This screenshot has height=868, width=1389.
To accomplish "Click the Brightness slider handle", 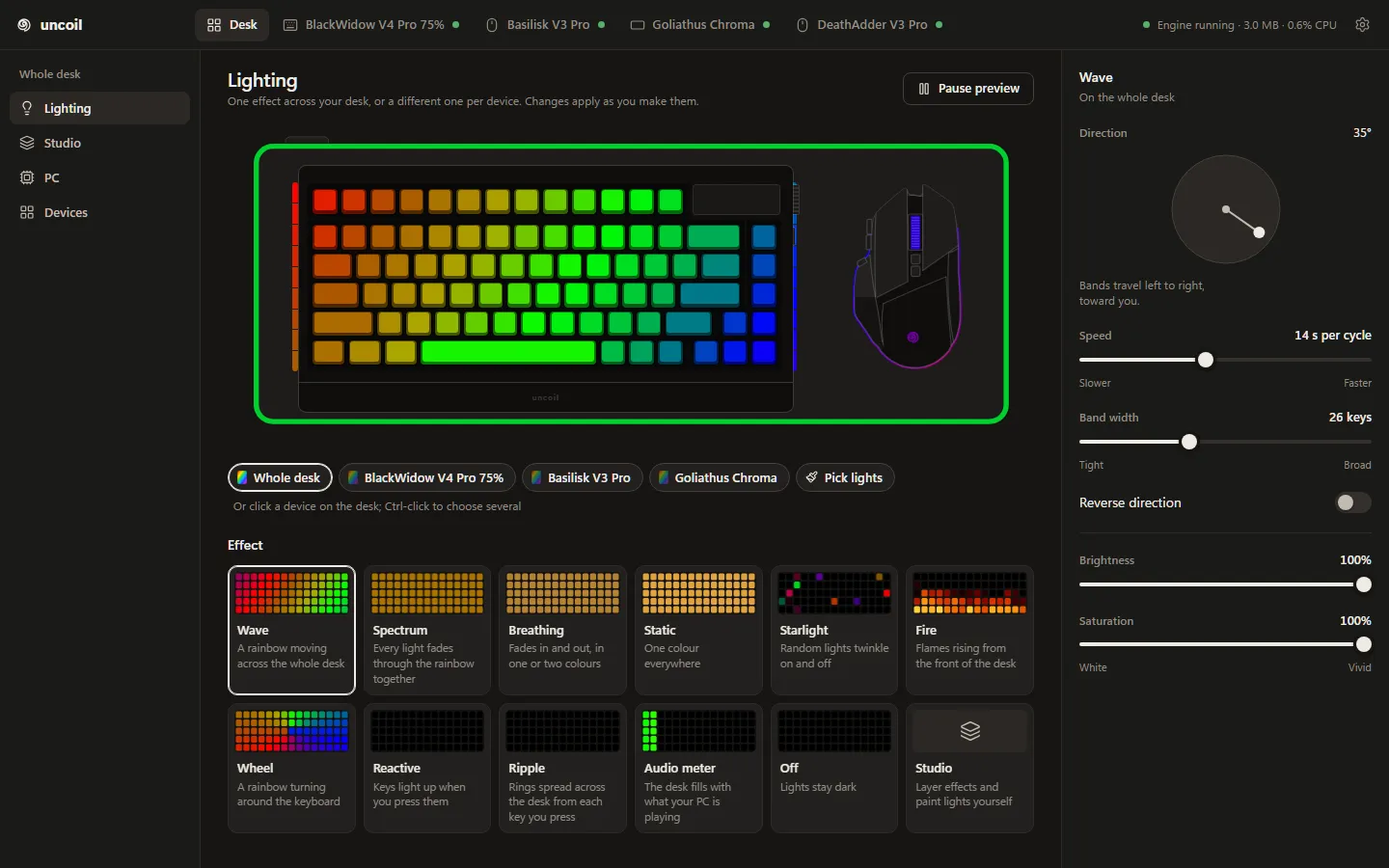I will tap(1363, 584).
